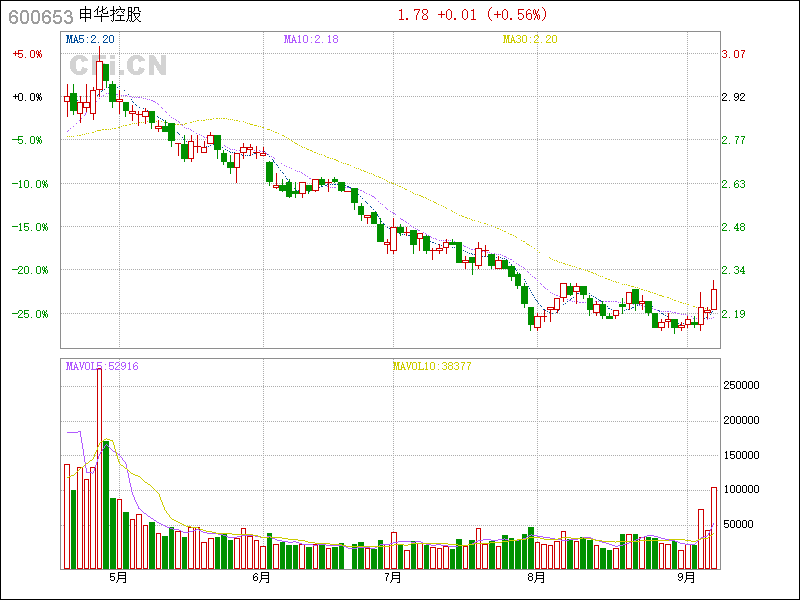Select the stock name 申华控股

pos(110,16)
